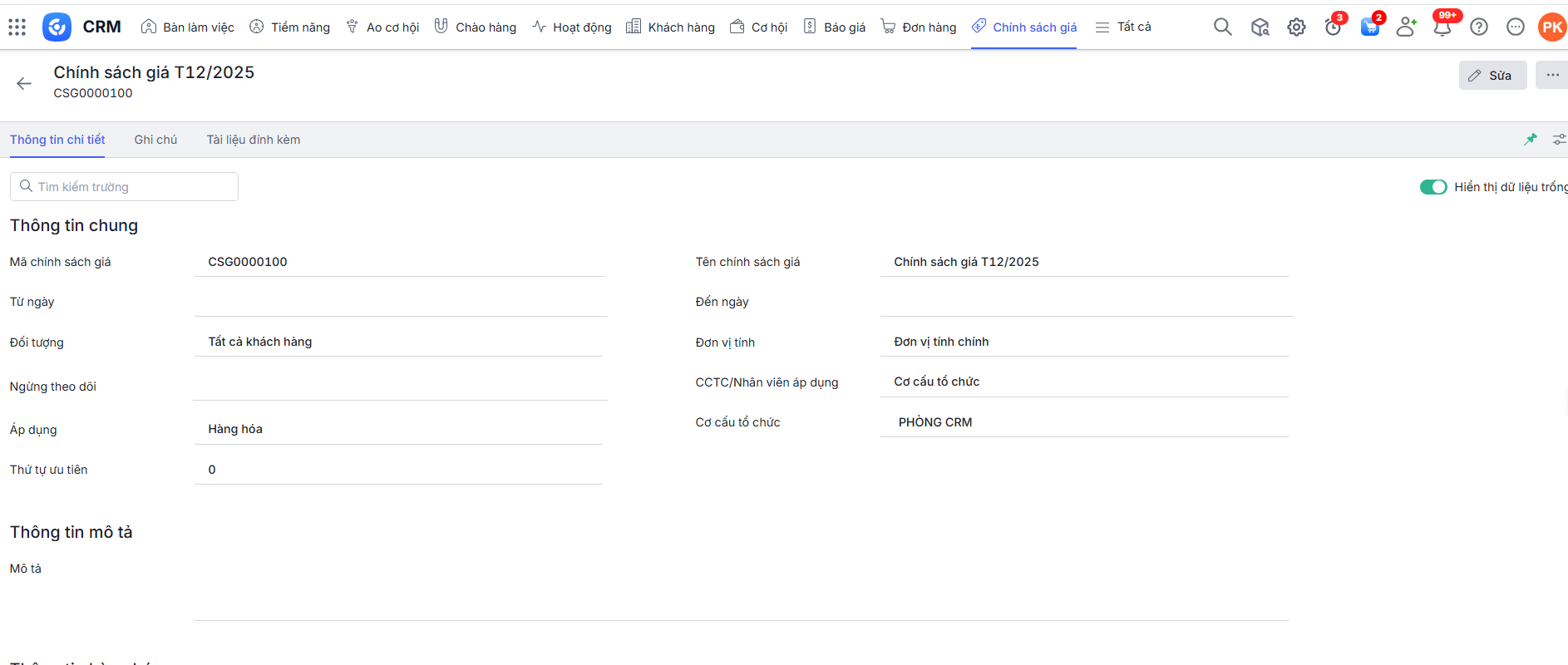Viewport: 1568px width, 665px height.
Task: Open the more actions ellipsis button
Action: [x=1551, y=75]
